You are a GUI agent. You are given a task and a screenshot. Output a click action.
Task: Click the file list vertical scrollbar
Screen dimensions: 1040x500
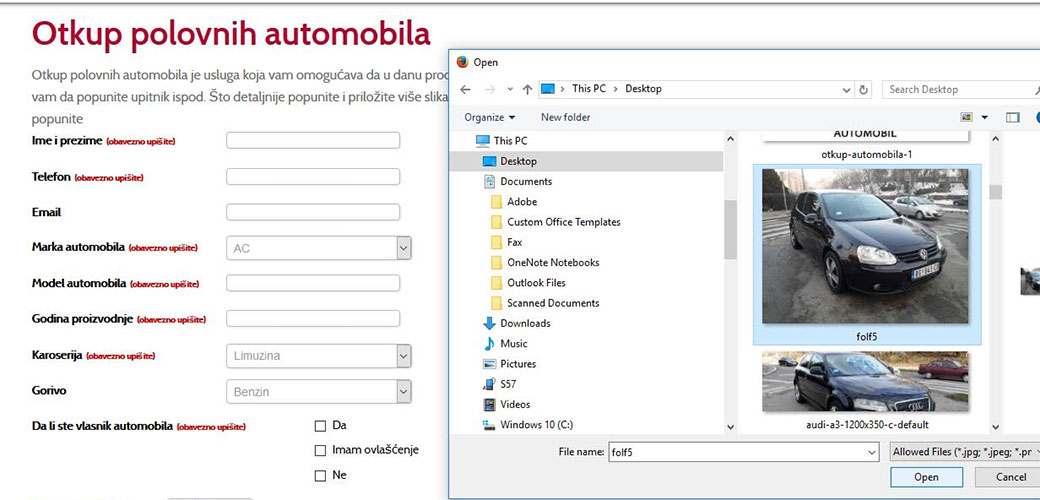pos(995,282)
